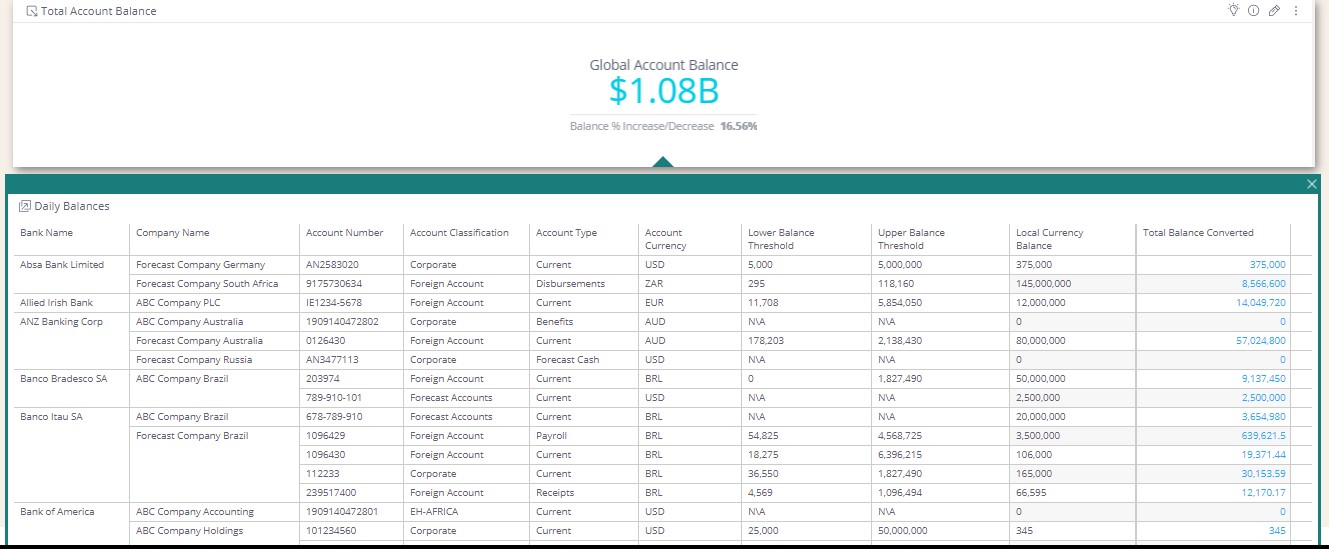Click the 57,024,800 converted balance value
The height and width of the screenshot is (549, 1329).
point(1260,341)
